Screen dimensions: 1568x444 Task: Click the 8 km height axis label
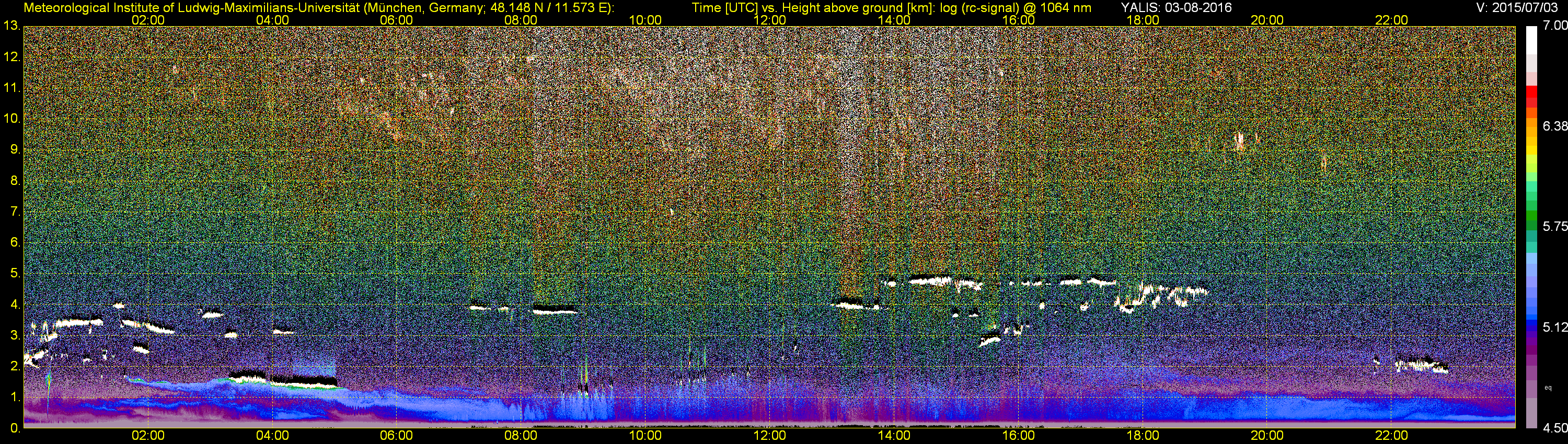pos(15,181)
